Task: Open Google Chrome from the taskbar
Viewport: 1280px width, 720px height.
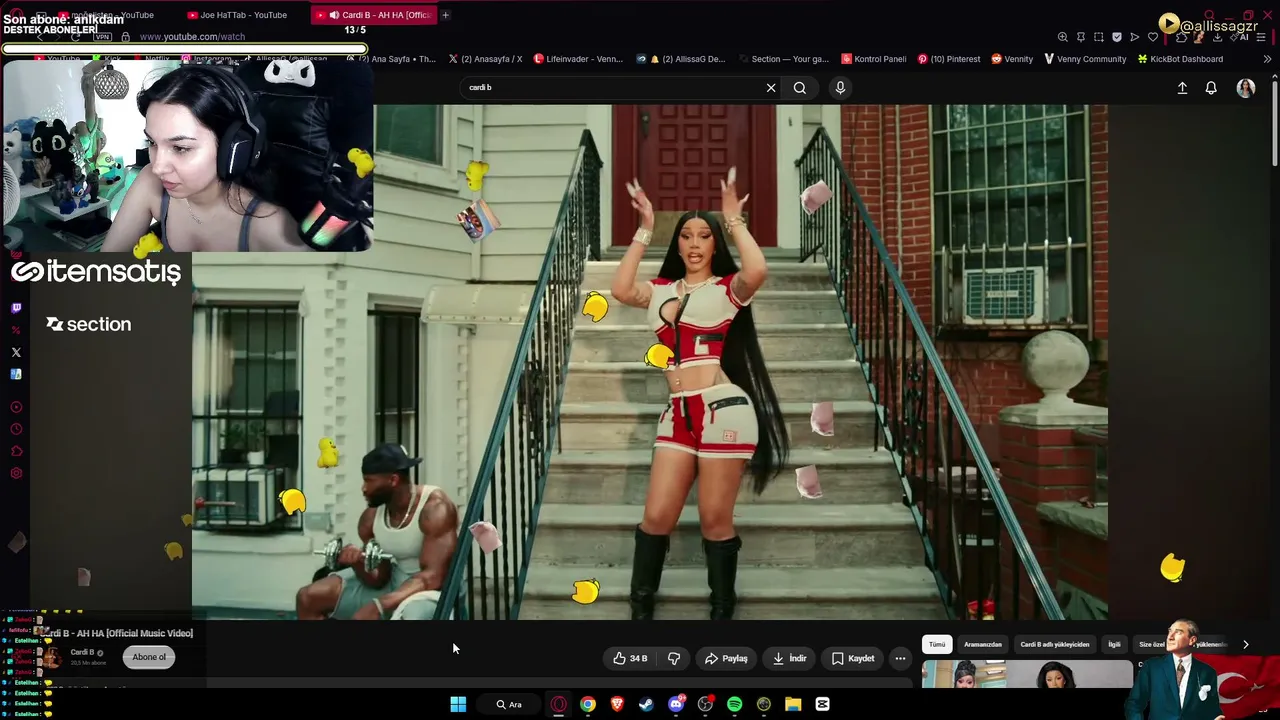Action: pos(588,704)
